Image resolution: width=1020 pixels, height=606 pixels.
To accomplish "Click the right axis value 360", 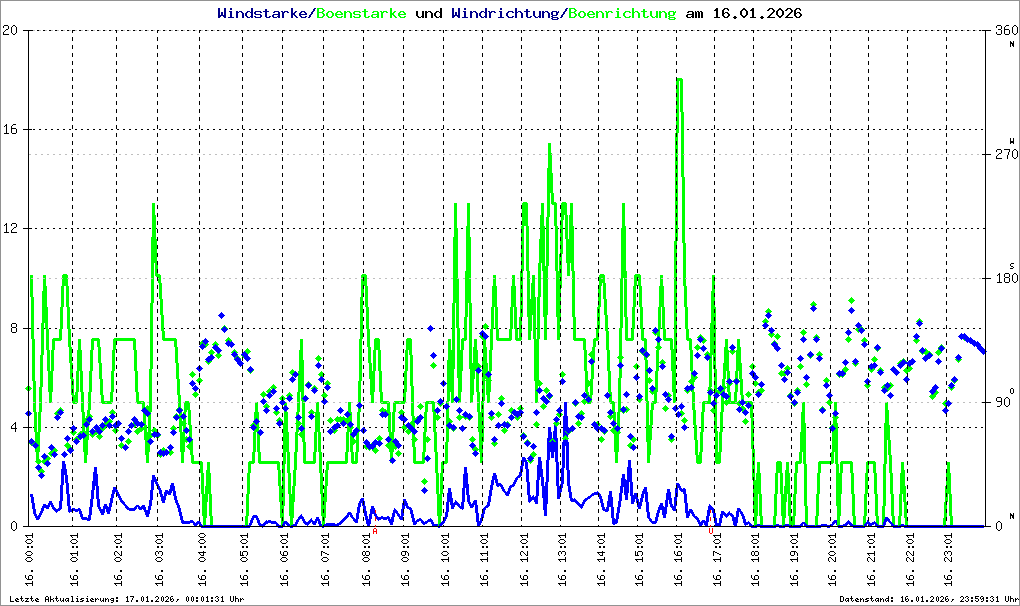I will [1006, 30].
